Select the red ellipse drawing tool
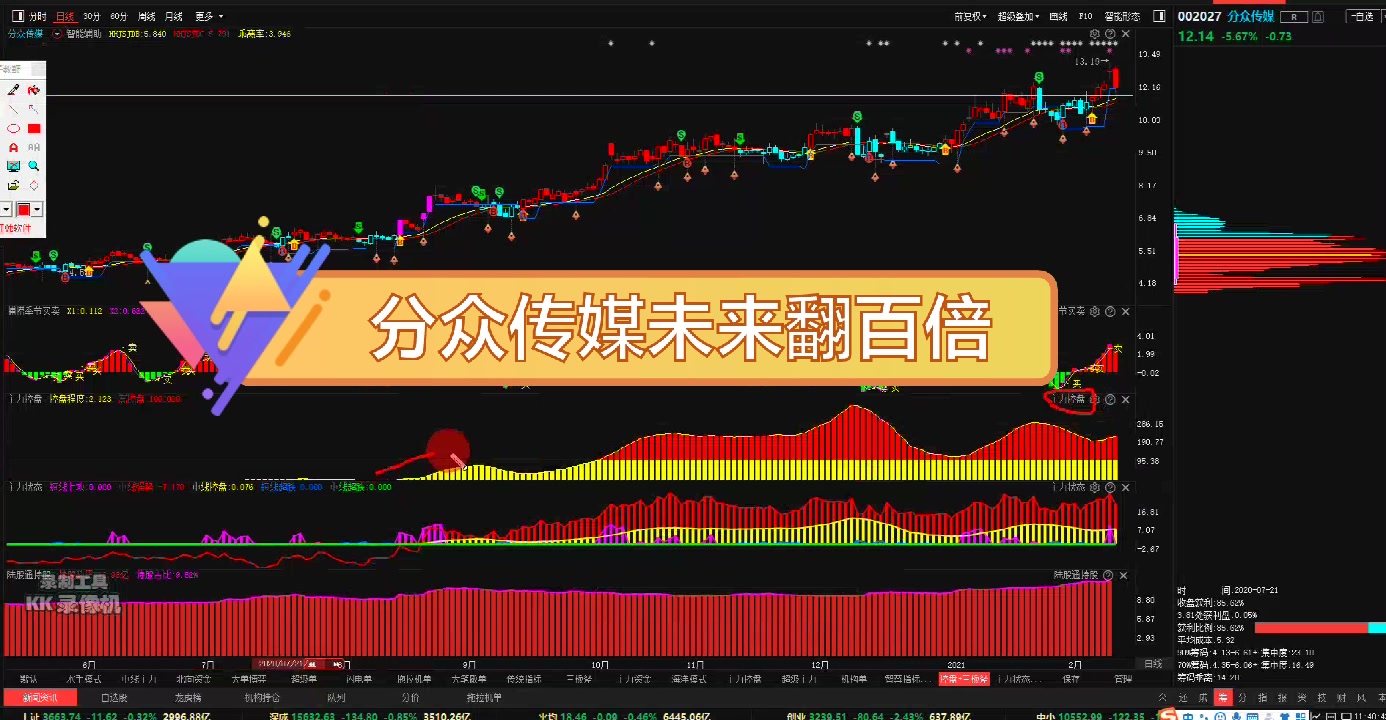The width and height of the screenshot is (1386, 720). 14,128
